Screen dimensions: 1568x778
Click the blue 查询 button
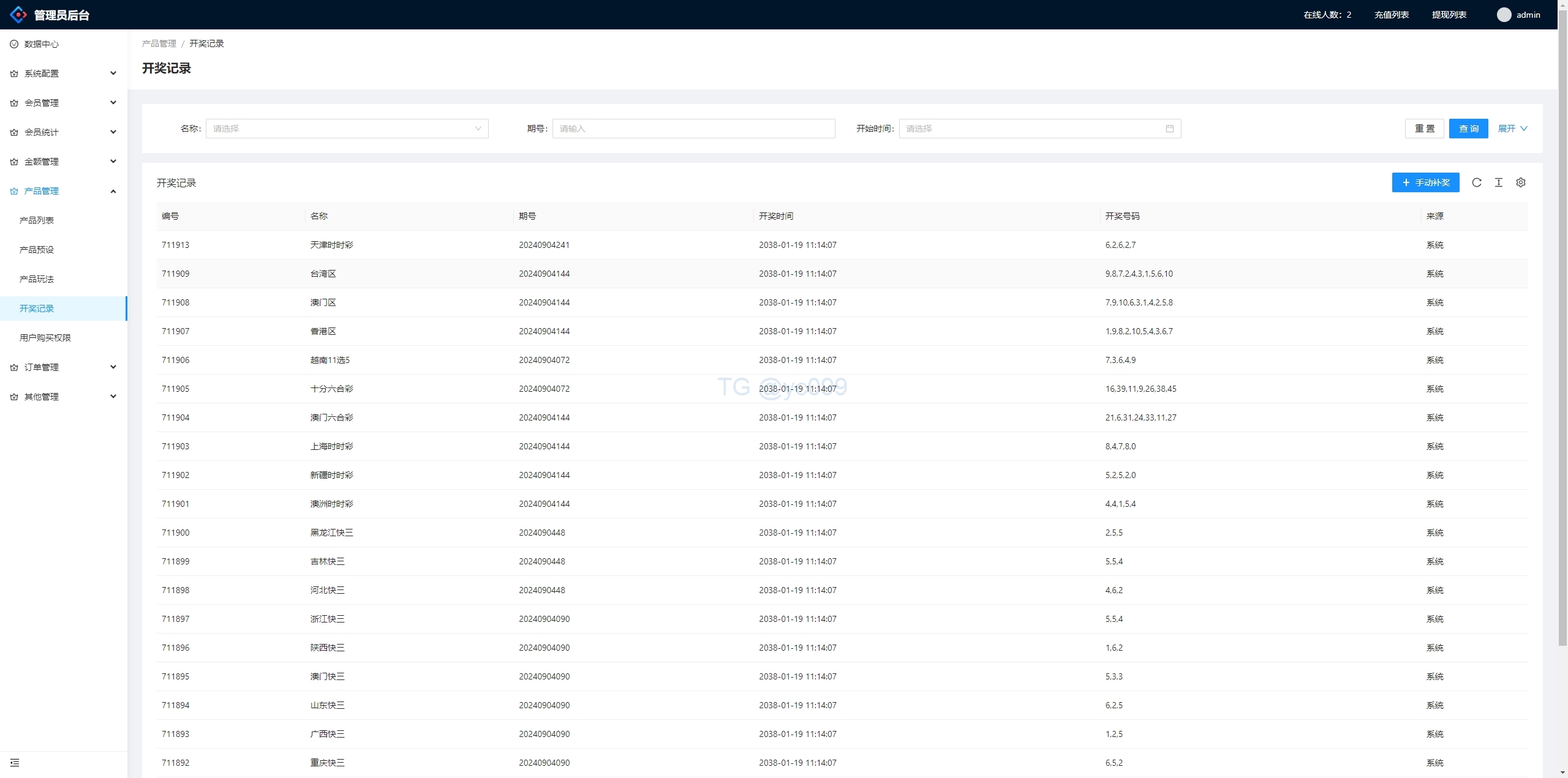click(x=1468, y=129)
